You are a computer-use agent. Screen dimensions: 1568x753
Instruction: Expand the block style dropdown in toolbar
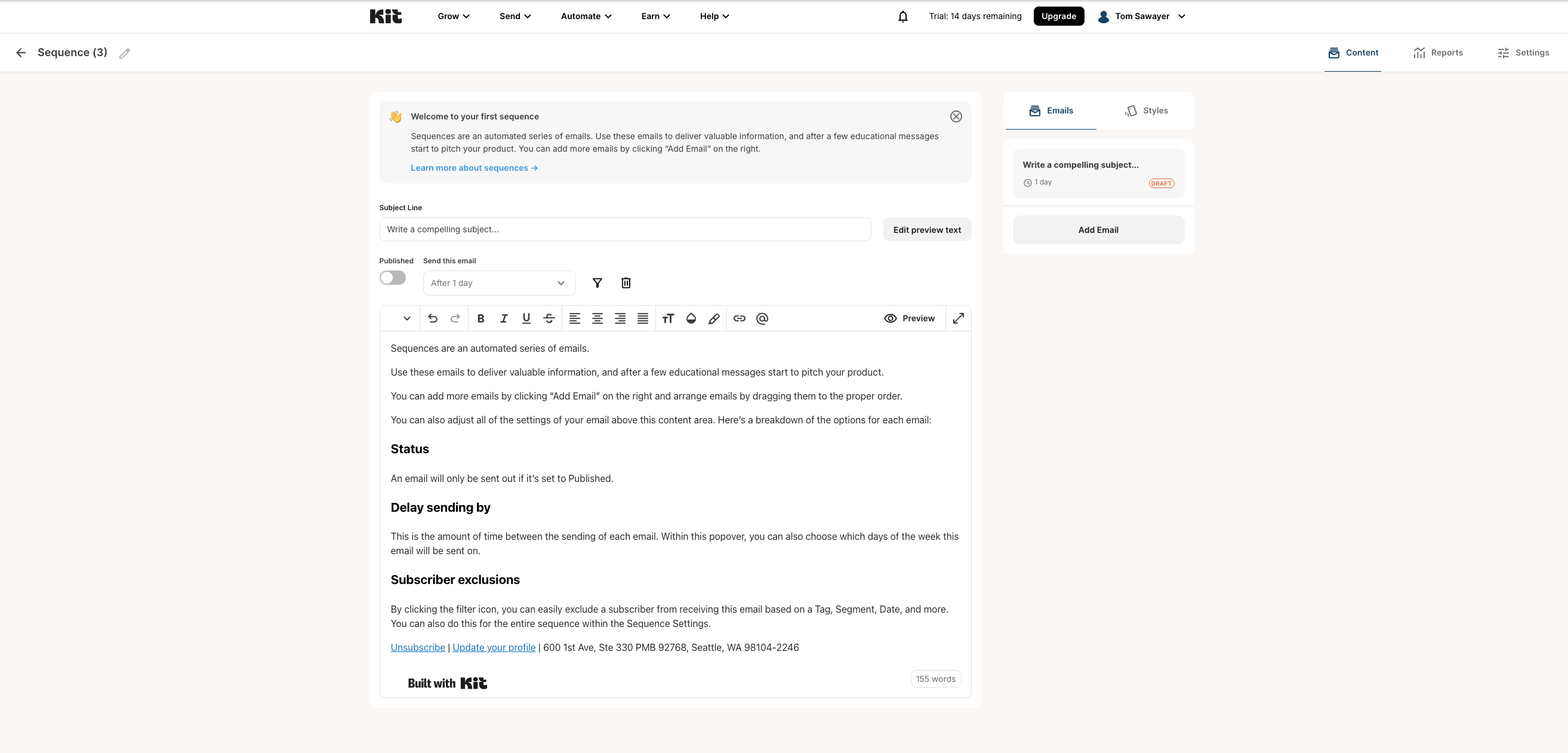point(406,318)
